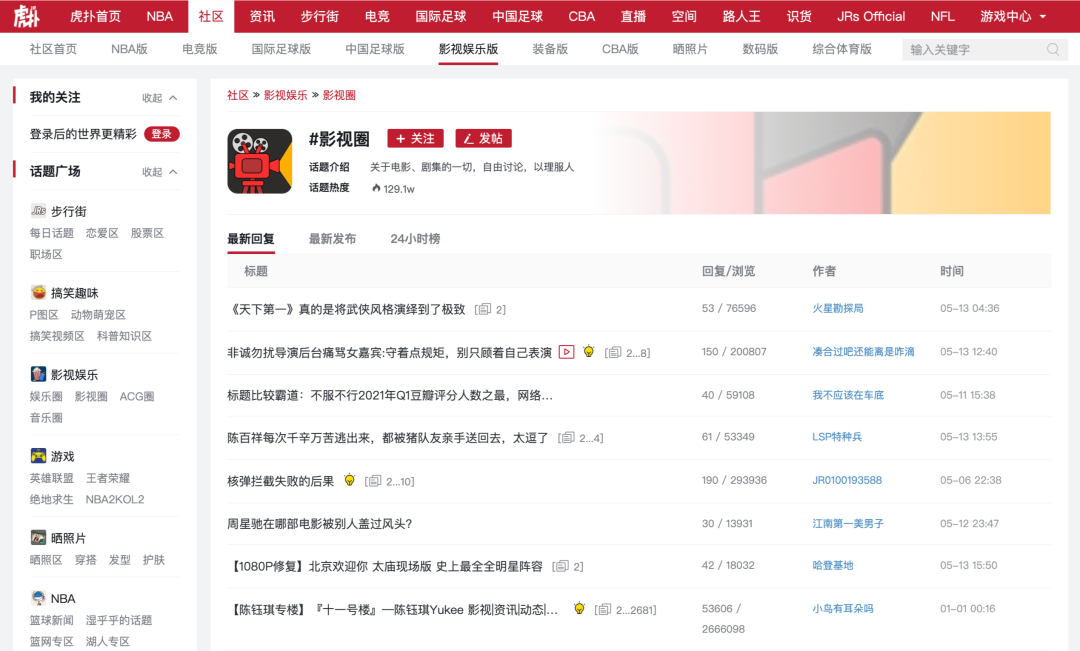Open the 影视娱乐版 sub-navigation tab
This screenshot has width=1080, height=651.
click(x=468, y=49)
